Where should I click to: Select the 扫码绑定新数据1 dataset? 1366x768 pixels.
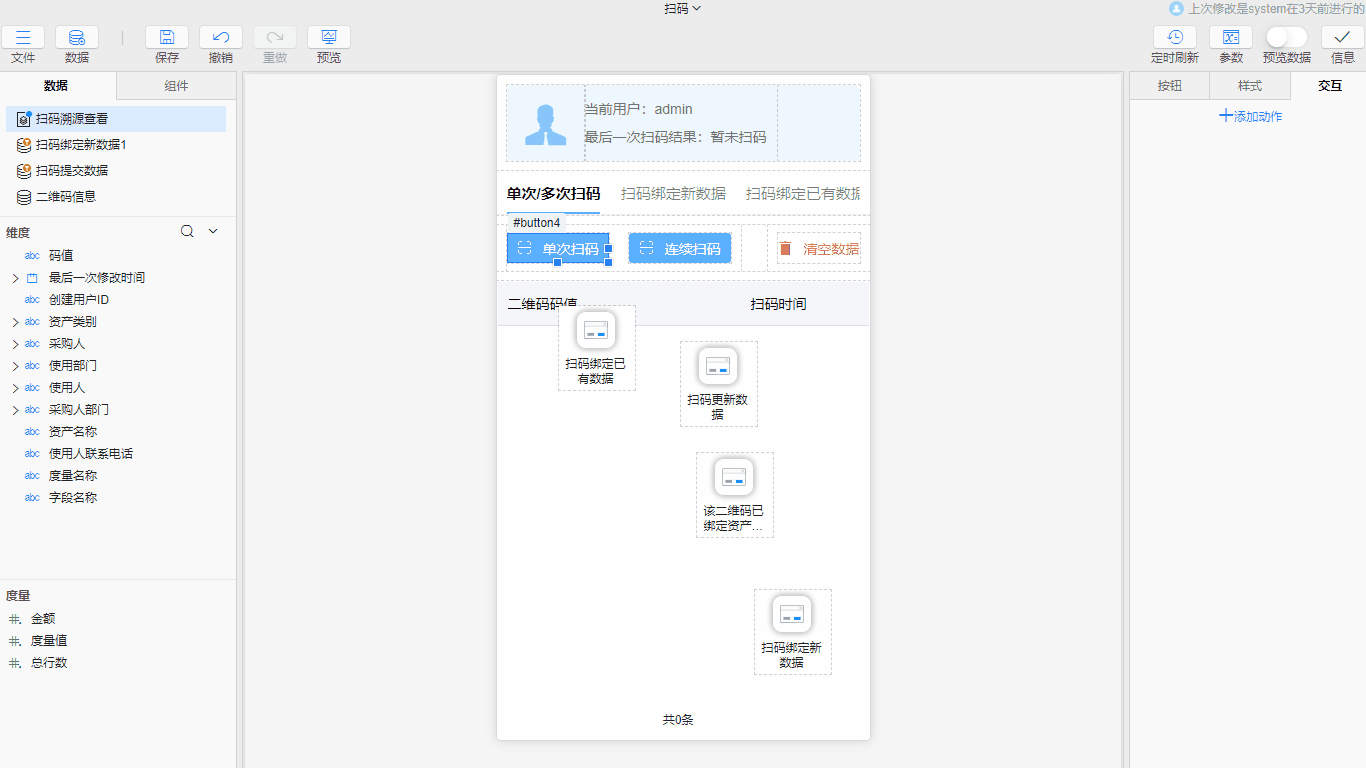[x=81, y=145]
